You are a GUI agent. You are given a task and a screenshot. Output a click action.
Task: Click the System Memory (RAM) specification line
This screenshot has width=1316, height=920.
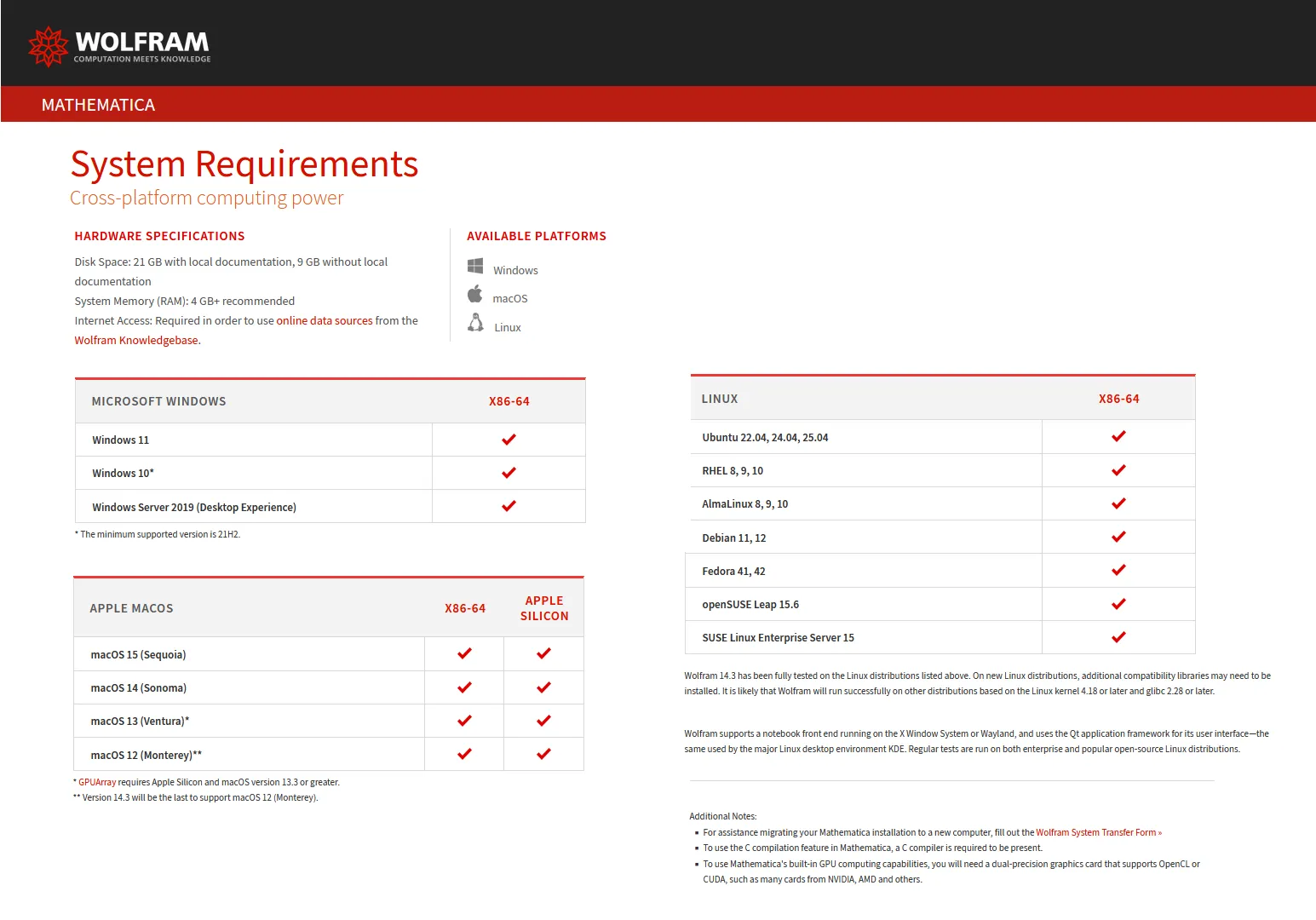pos(185,301)
